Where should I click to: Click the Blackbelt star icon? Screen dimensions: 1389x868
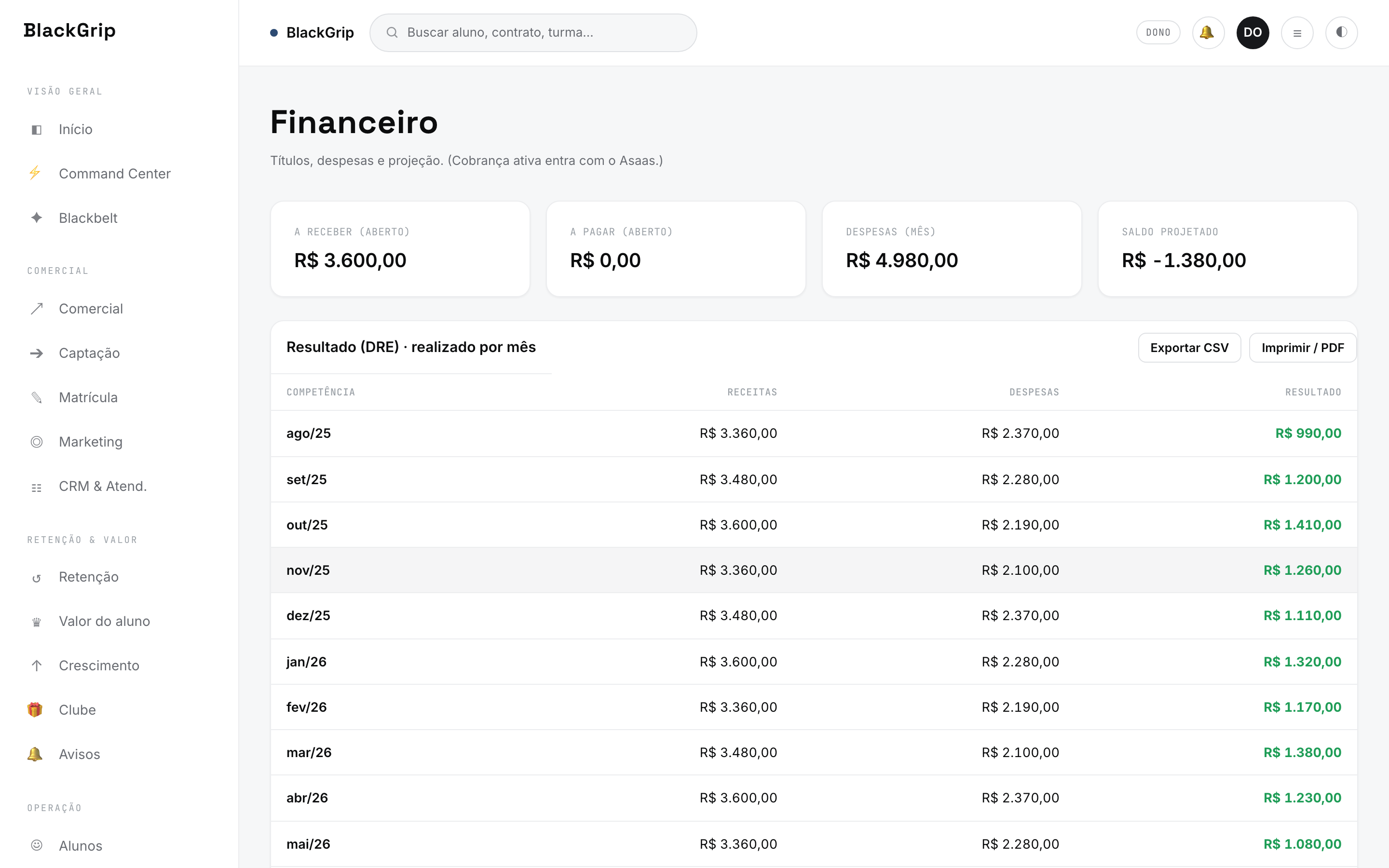(x=36, y=217)
